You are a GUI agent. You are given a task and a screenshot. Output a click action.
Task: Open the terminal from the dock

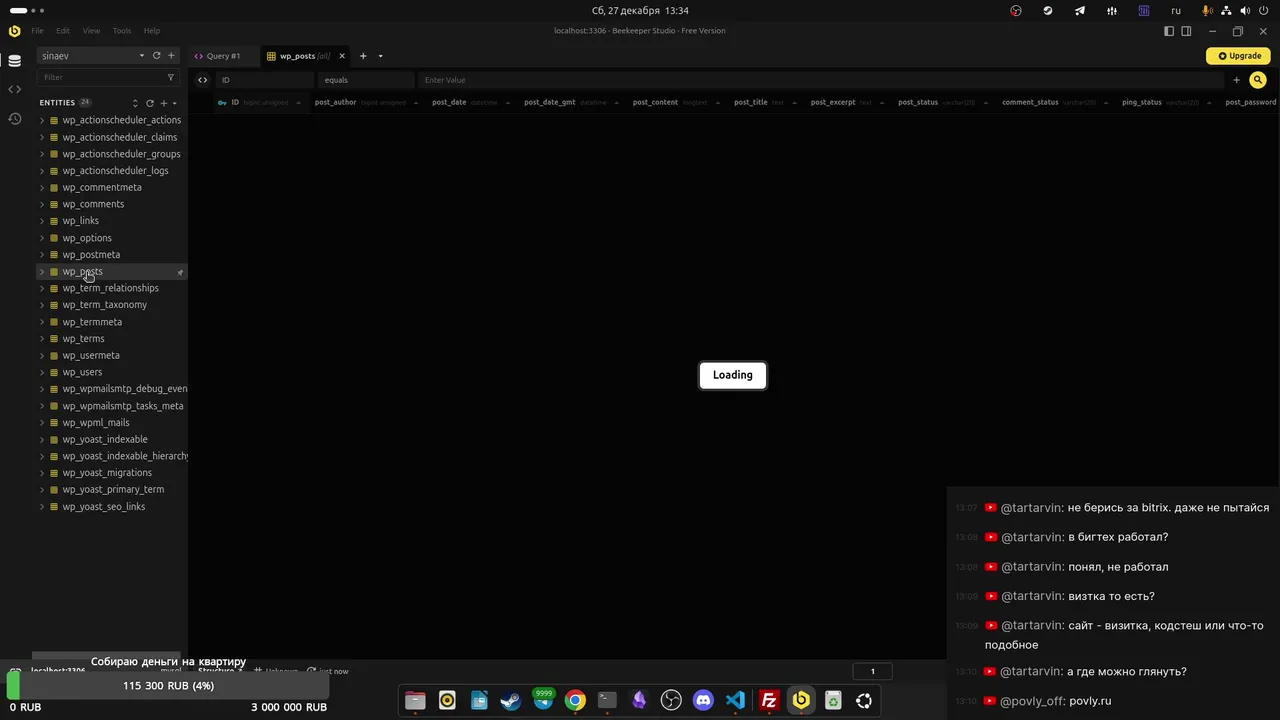tap(607, 701)
